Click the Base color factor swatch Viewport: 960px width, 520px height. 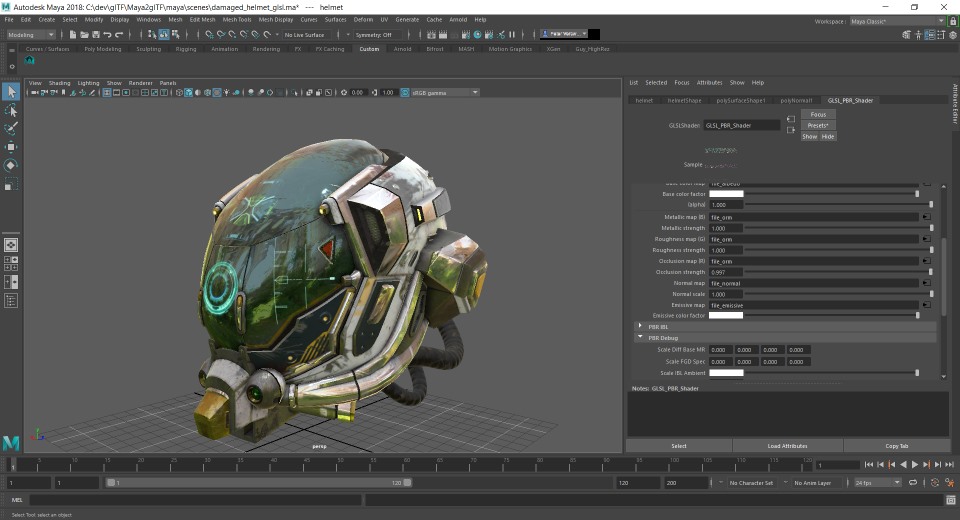726,193
